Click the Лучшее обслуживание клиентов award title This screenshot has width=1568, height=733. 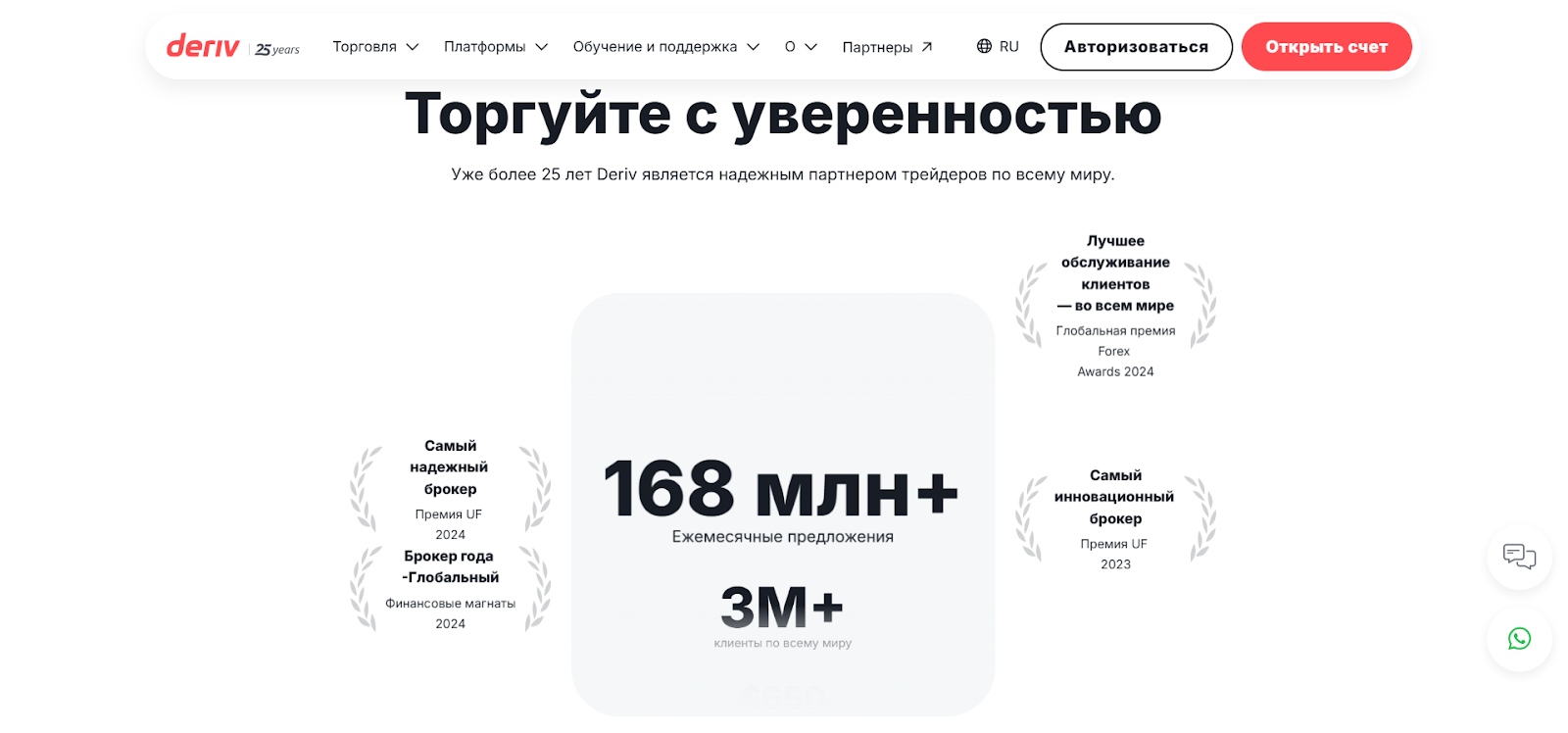[1115, 273]
